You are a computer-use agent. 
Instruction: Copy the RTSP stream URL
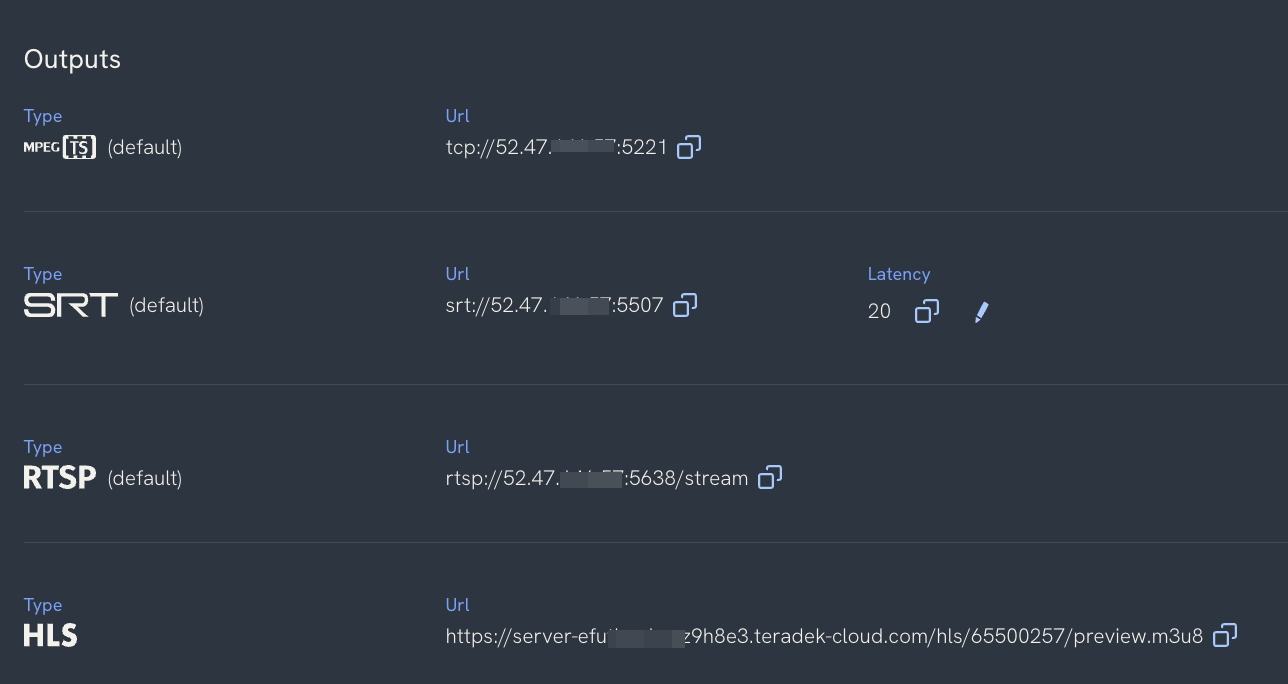point(769,478)
